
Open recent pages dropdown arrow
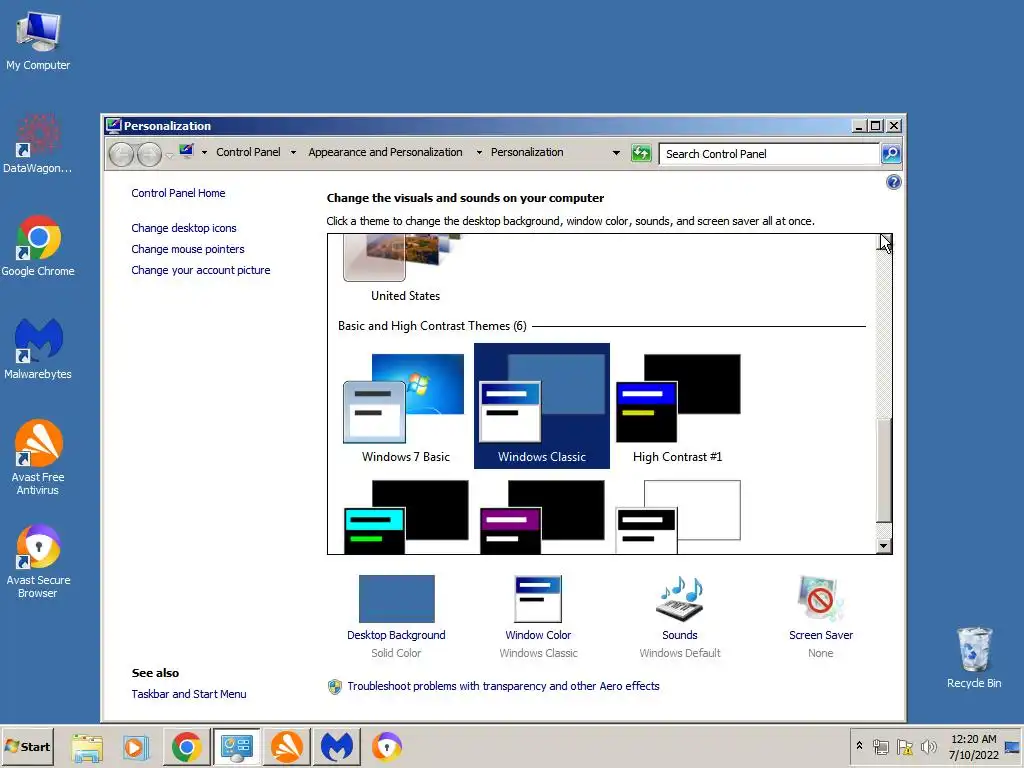(x=169, y=155)
